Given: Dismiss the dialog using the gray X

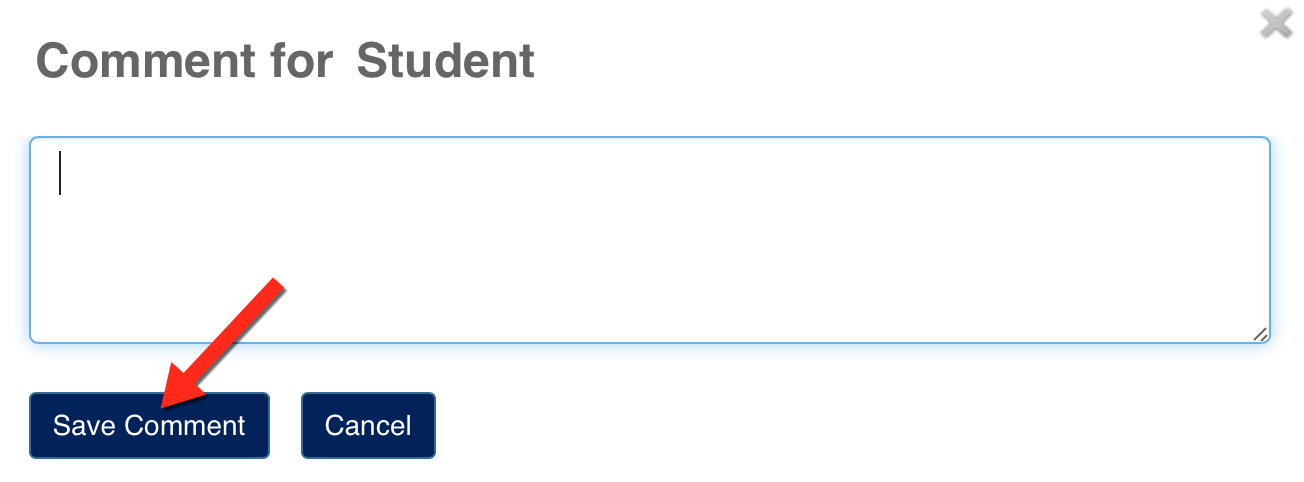Looking at the screenshot, I should [1276, 22].
